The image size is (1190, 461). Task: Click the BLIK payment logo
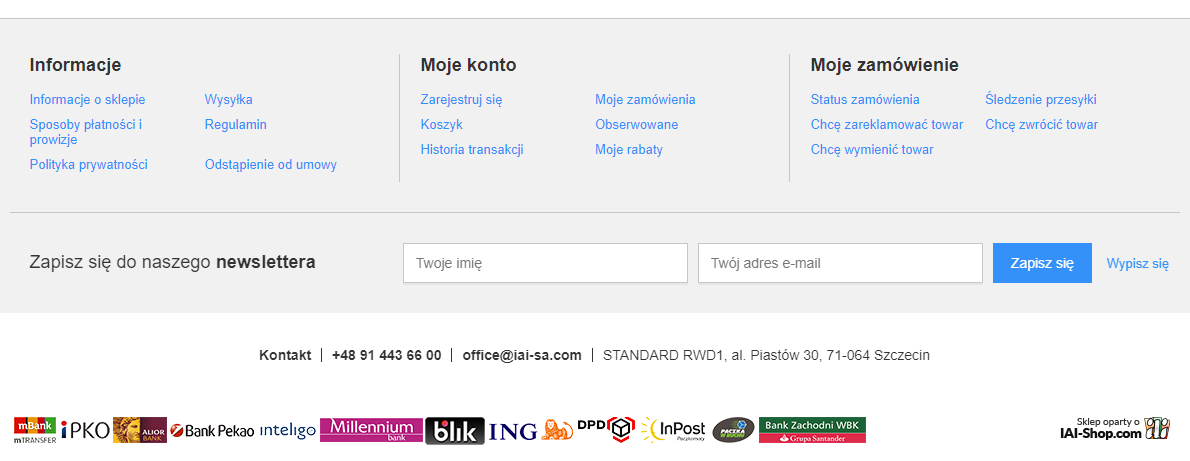[455, 431]
